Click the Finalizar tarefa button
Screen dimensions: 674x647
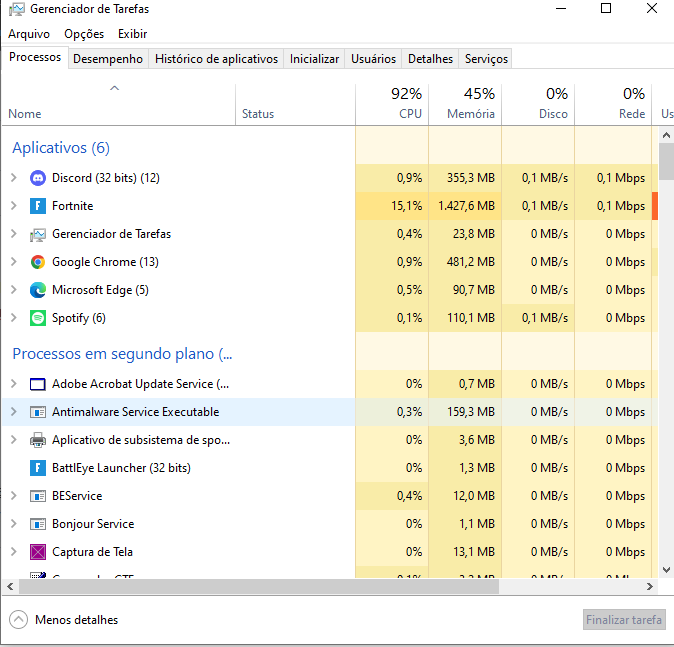click(624, 619)
